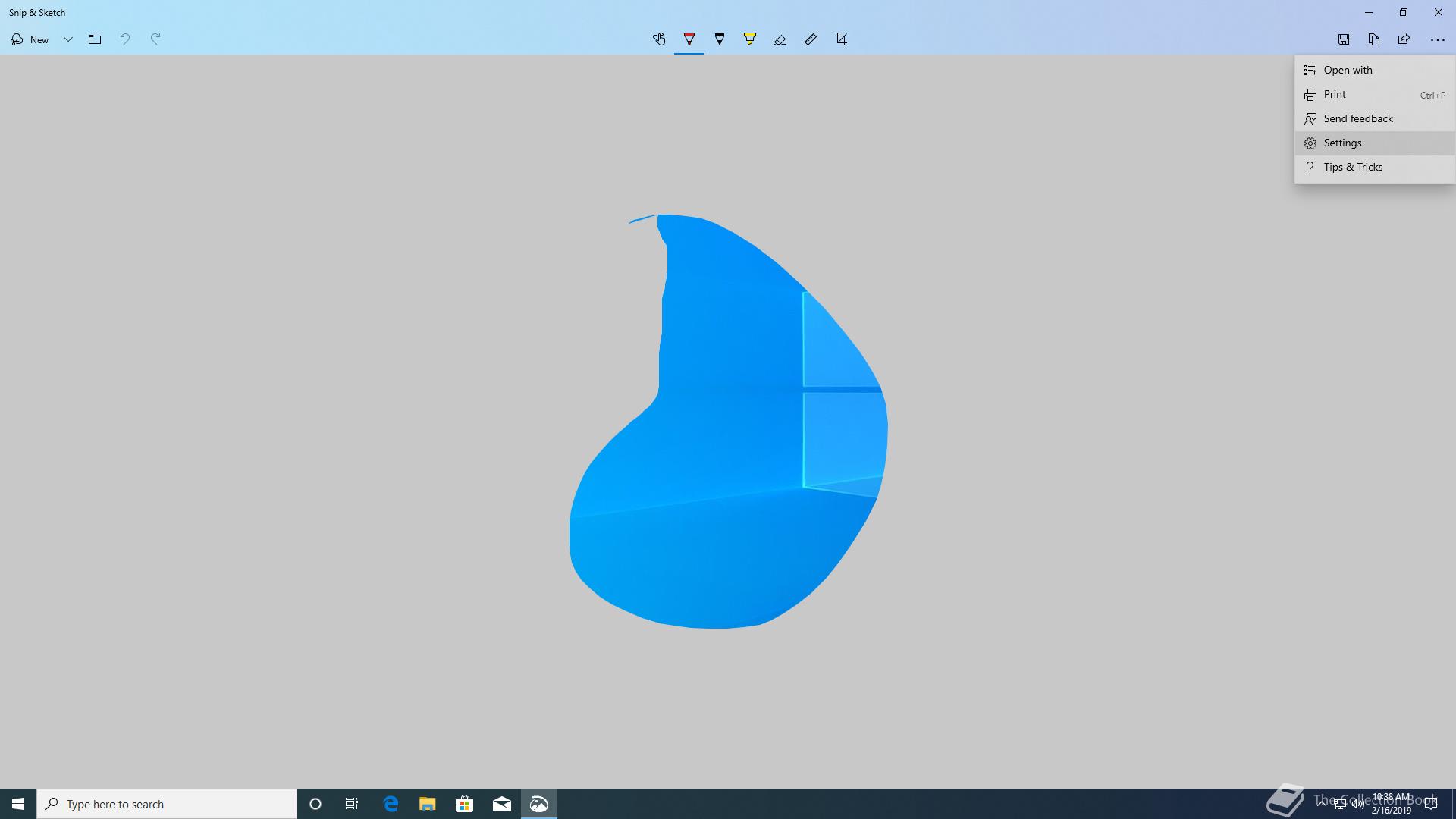1456x819 pixels.
Task: Open Settings from the menu
Action: coord(1375,143)
